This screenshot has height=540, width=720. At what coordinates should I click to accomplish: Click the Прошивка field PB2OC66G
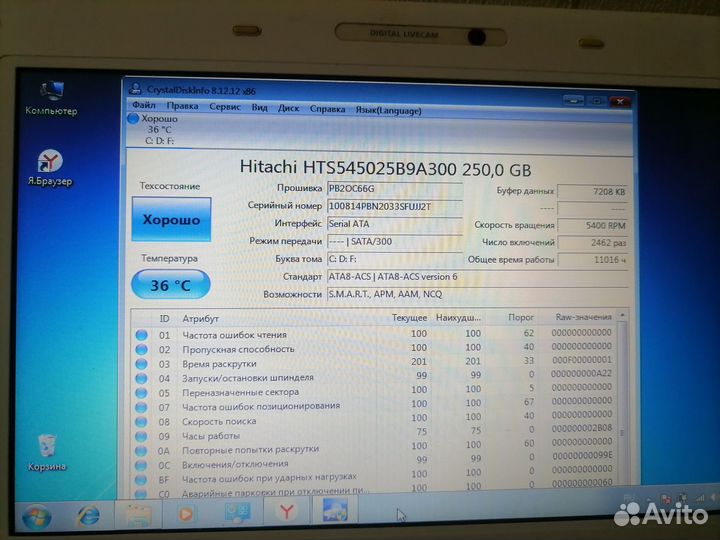(x=394, y=189)
